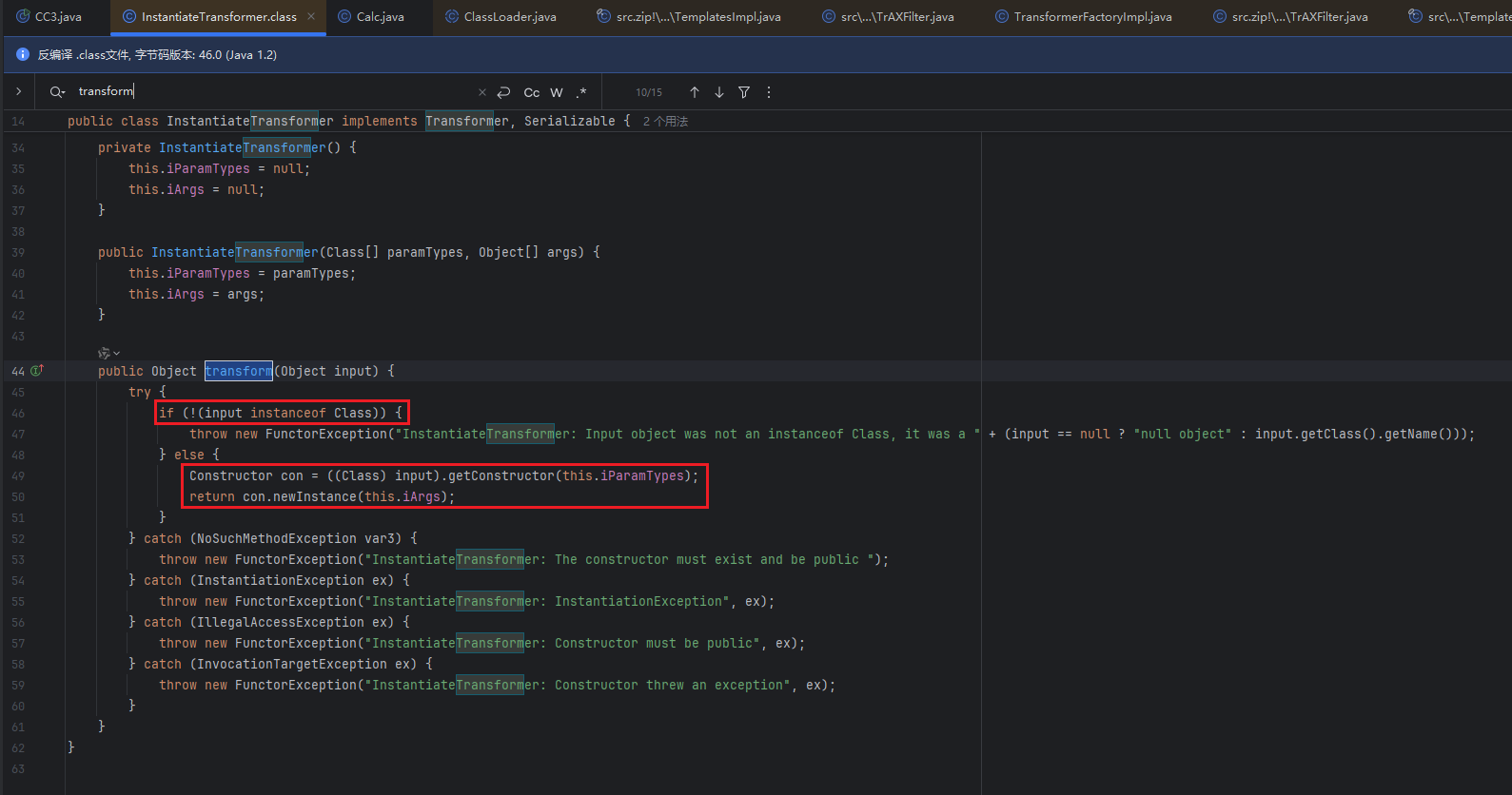Viewport: 1512px width, 795px height.
Task: Clear the search text field
Action: coord(482,92)
